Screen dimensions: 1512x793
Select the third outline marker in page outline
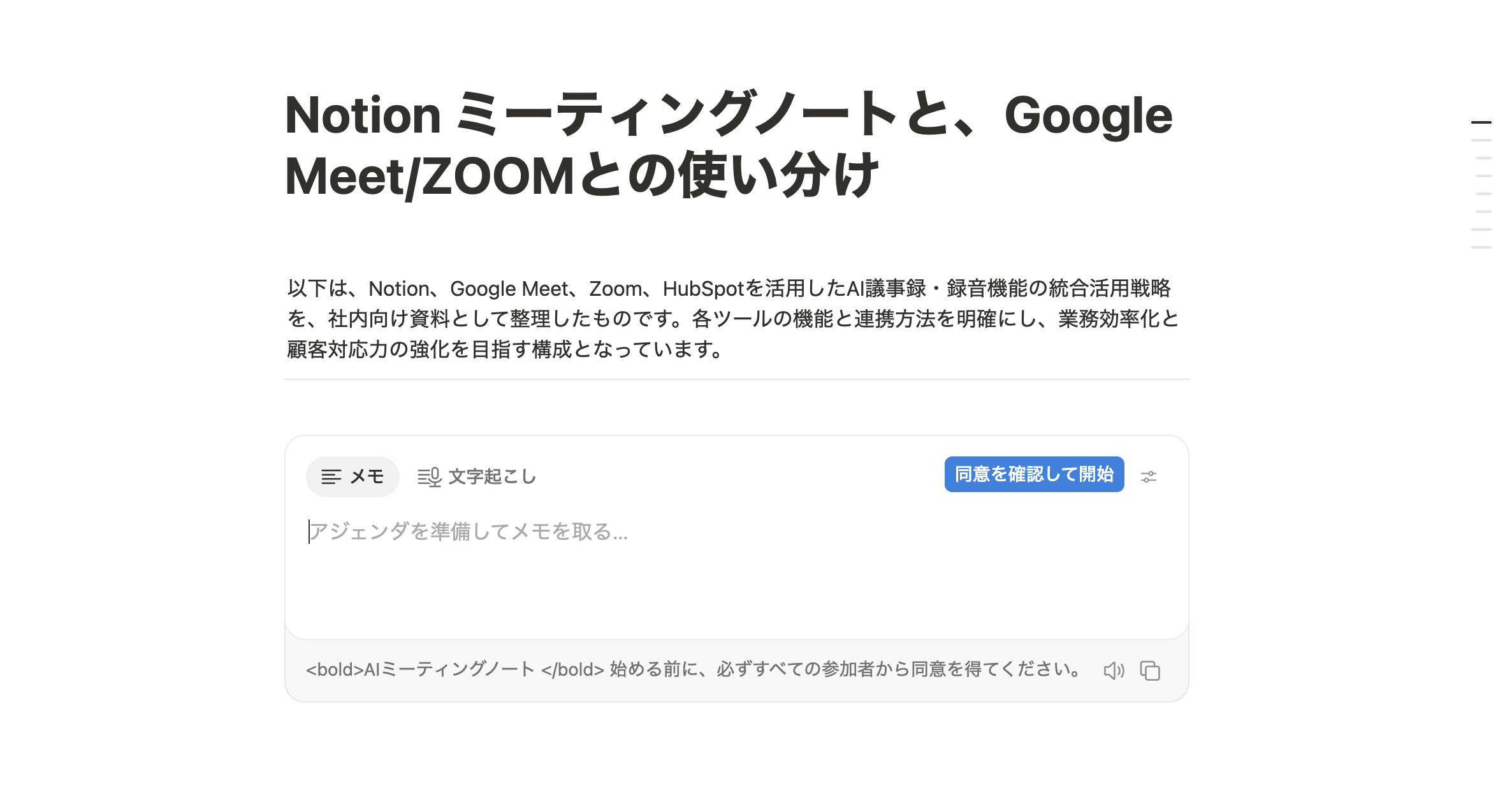(1483, 158)
